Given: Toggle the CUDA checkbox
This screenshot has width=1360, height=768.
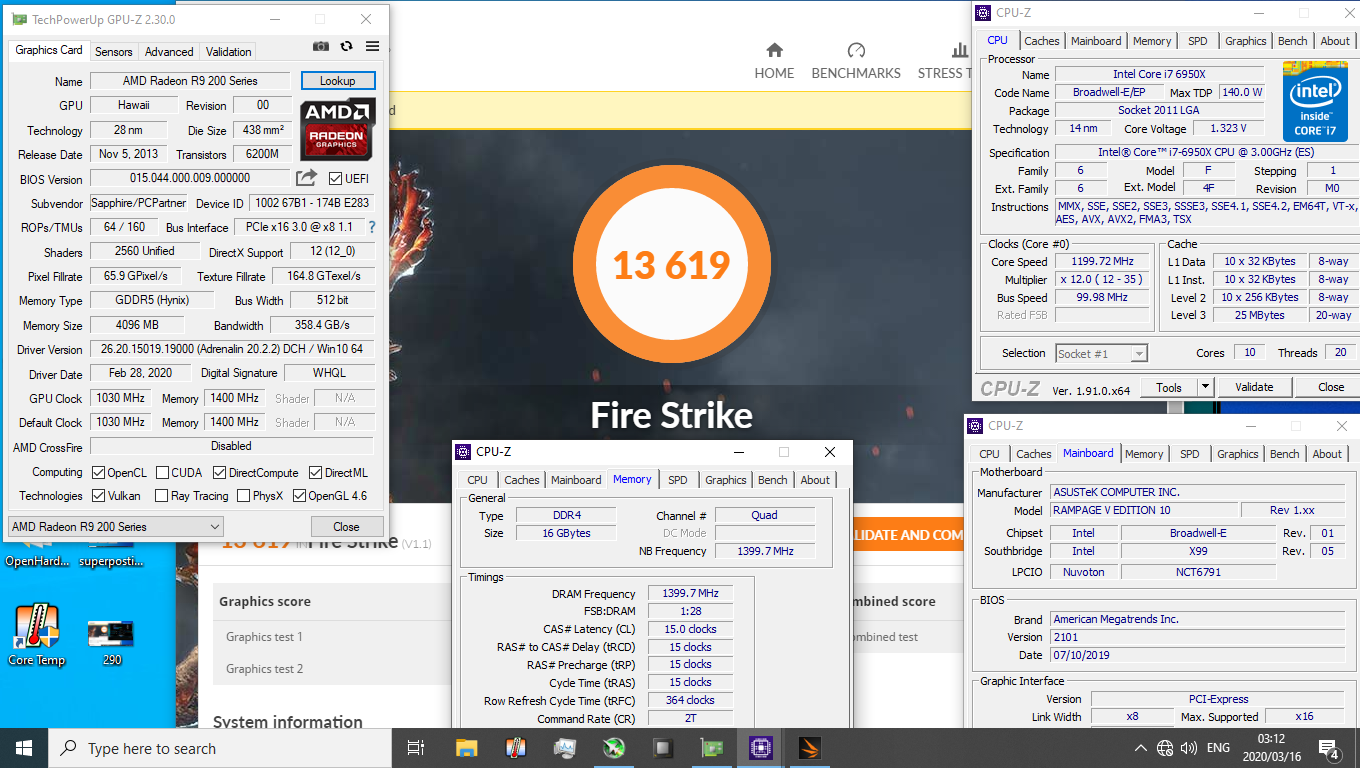Looking at the screenshot, I should tap(161, 473).
